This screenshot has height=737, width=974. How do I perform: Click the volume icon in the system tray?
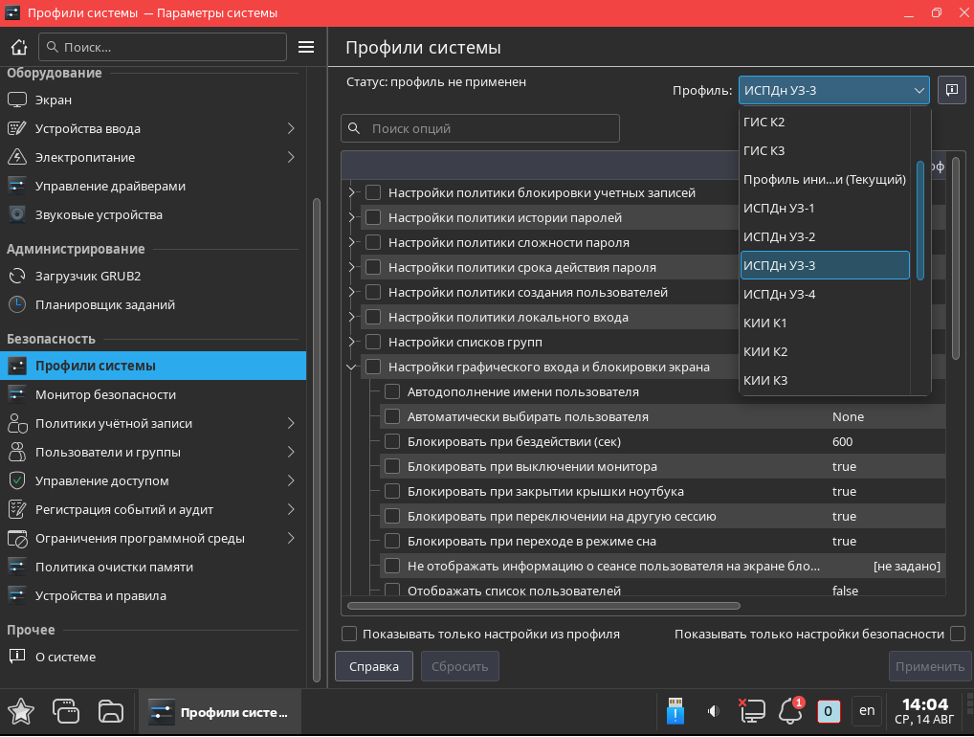pyautogui.click(x=713, y=711)
